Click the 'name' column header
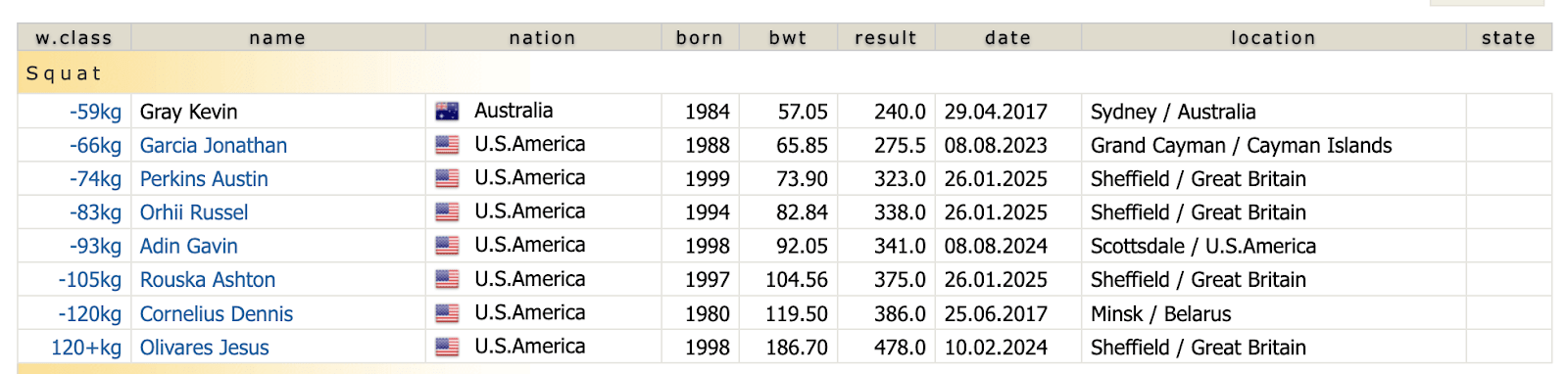 click(278, 37)
